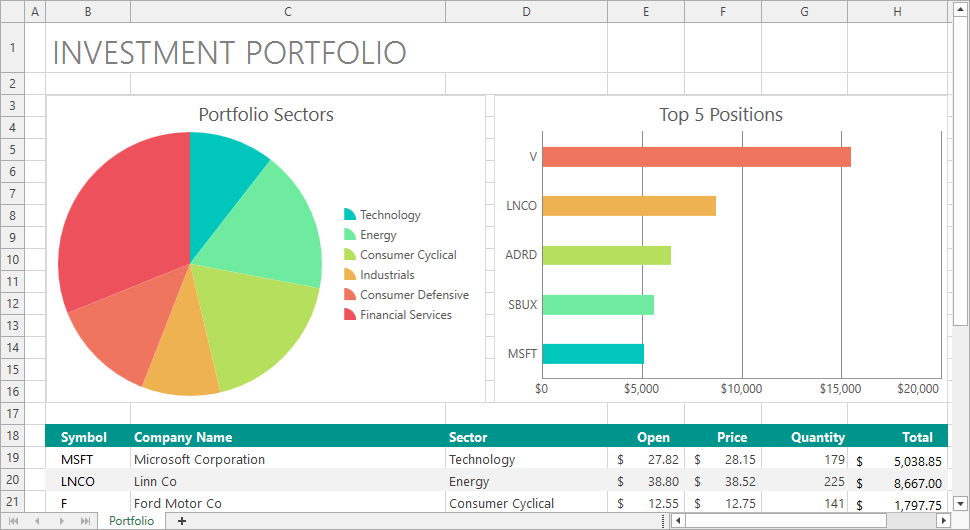Click the vertical scrollbar down arrow
This screenshot has width=970, height=530.
coord(960,503)
